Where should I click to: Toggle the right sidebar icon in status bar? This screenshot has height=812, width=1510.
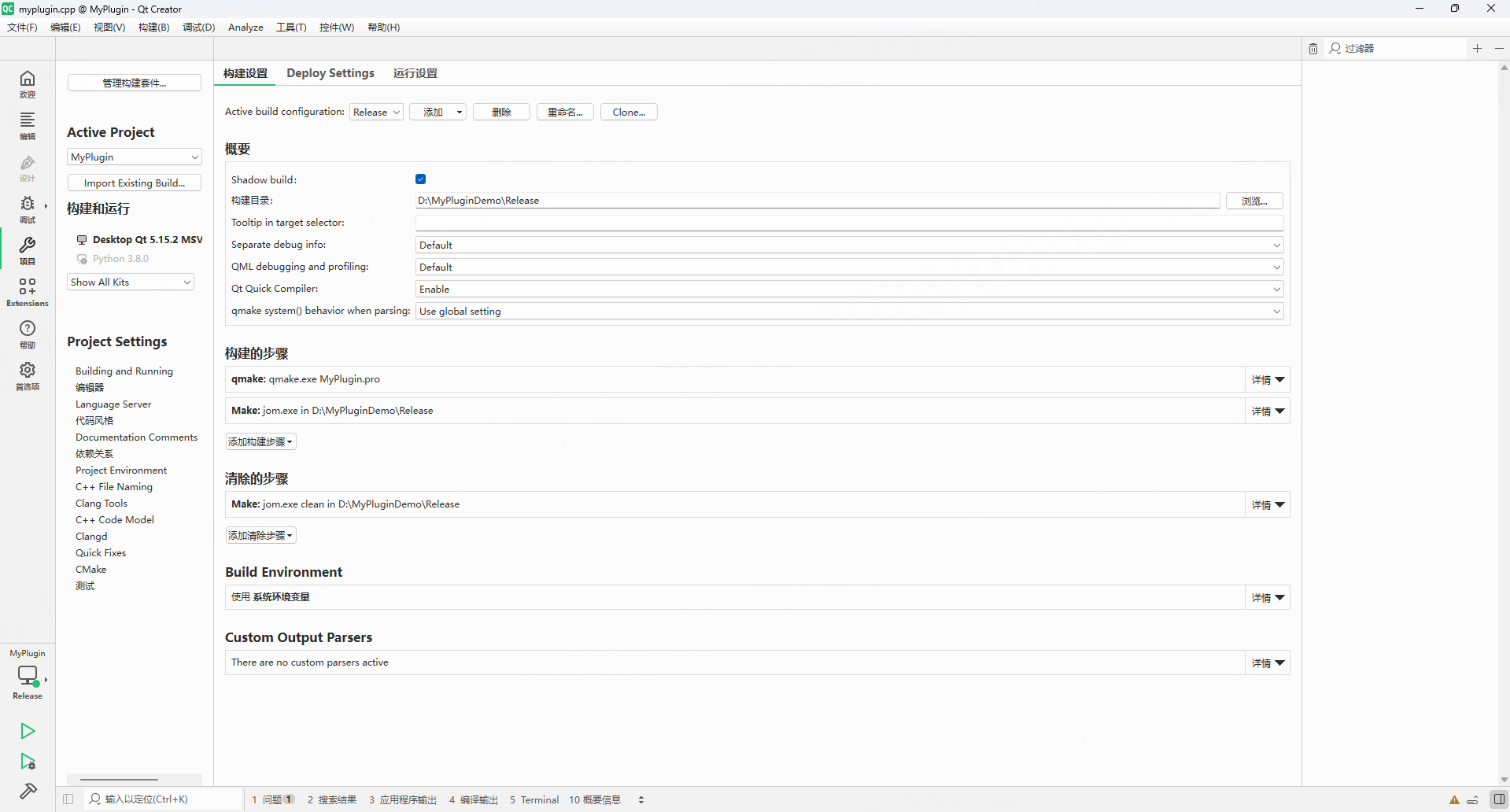click(x=1499, y=799)
